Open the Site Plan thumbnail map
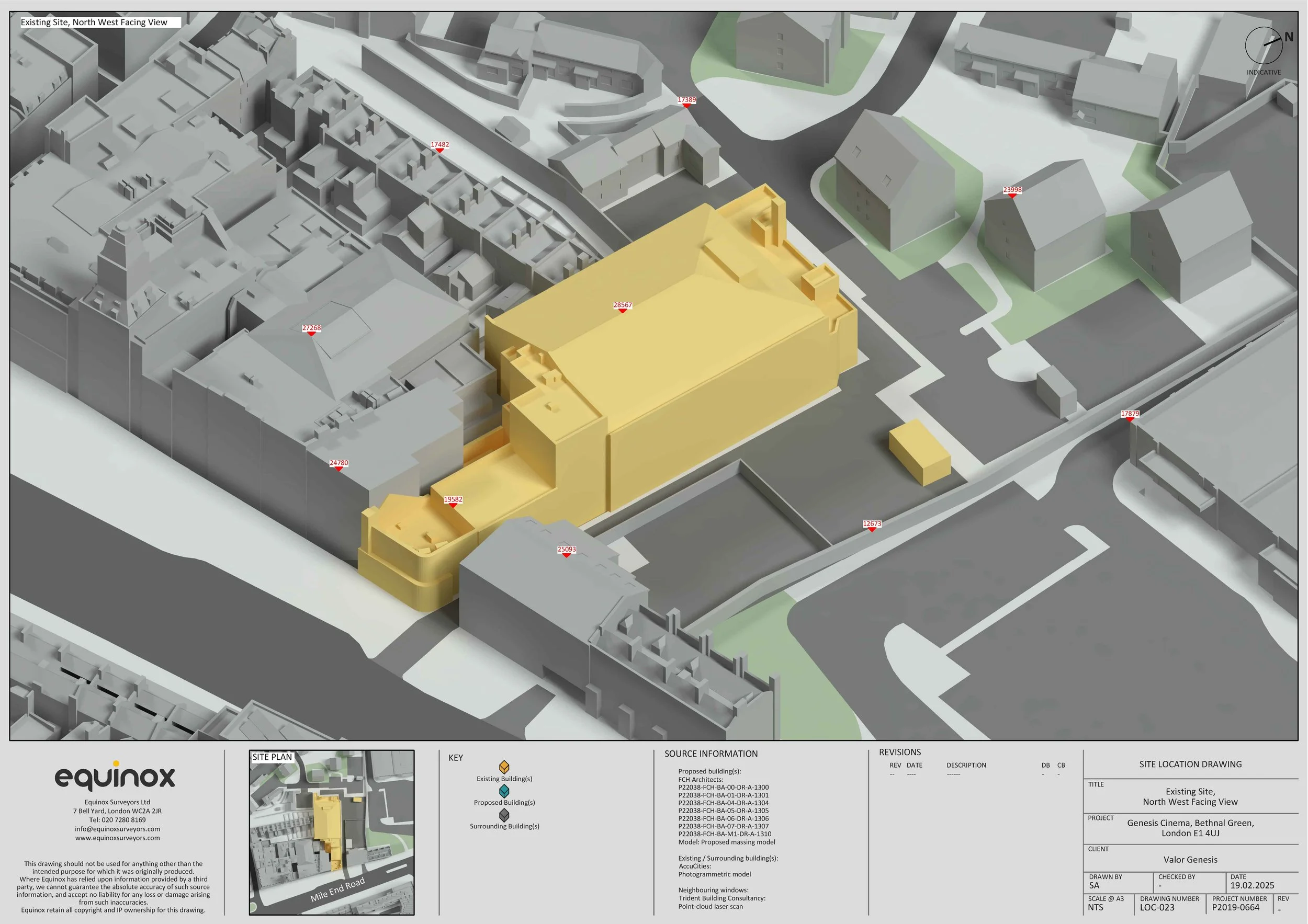This screenshot has height=924, width=1308. point(332,833)
